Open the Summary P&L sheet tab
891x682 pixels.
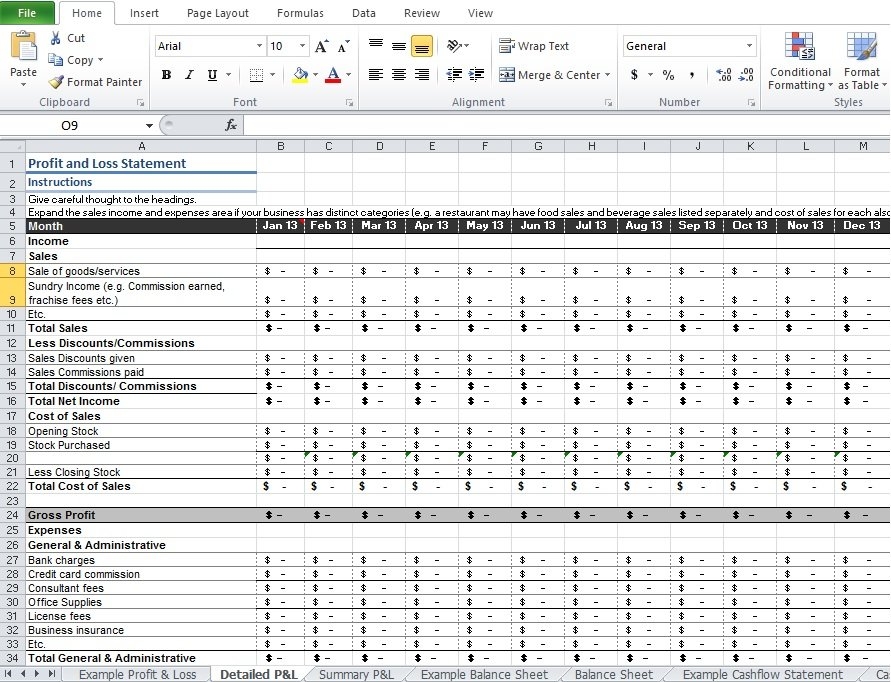(x=355, y=674)
